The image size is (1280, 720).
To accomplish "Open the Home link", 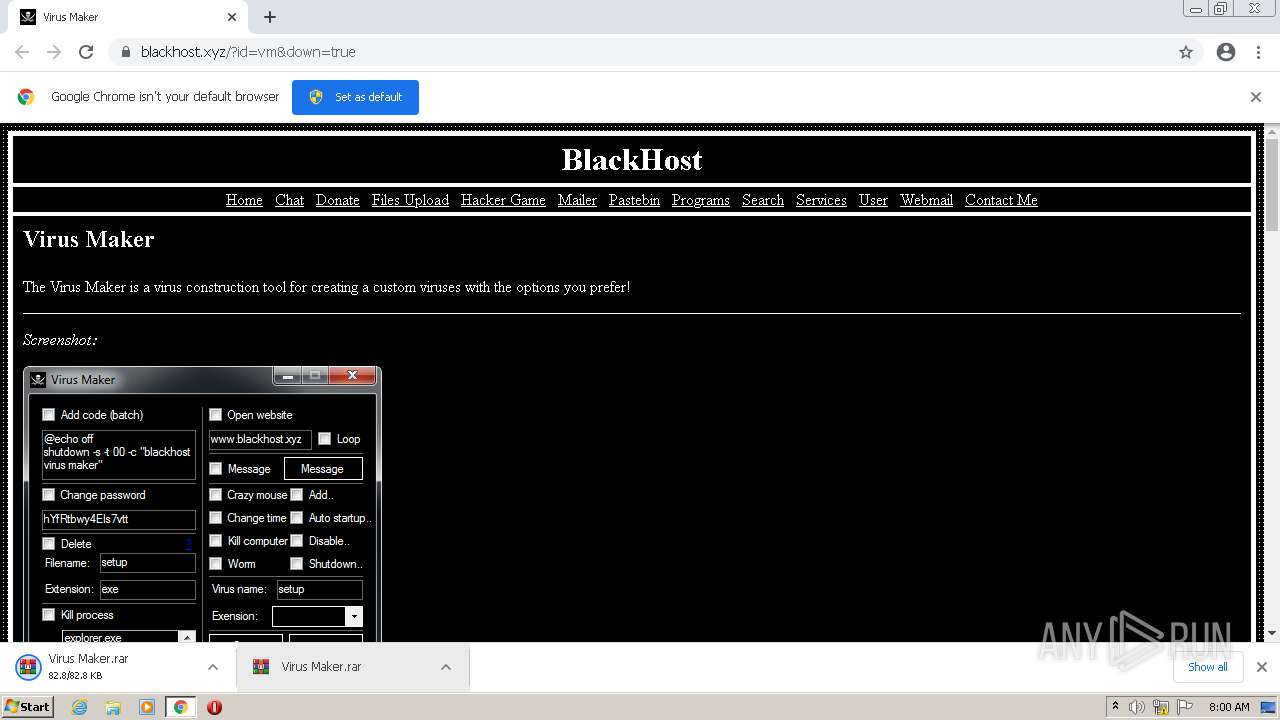I will (244, 200).
